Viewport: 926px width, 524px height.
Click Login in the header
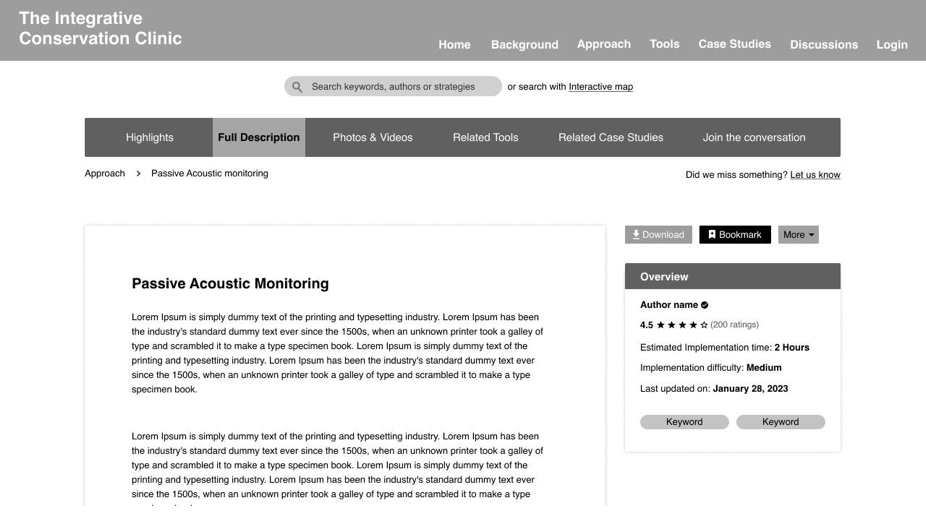(x=892, y=44)
